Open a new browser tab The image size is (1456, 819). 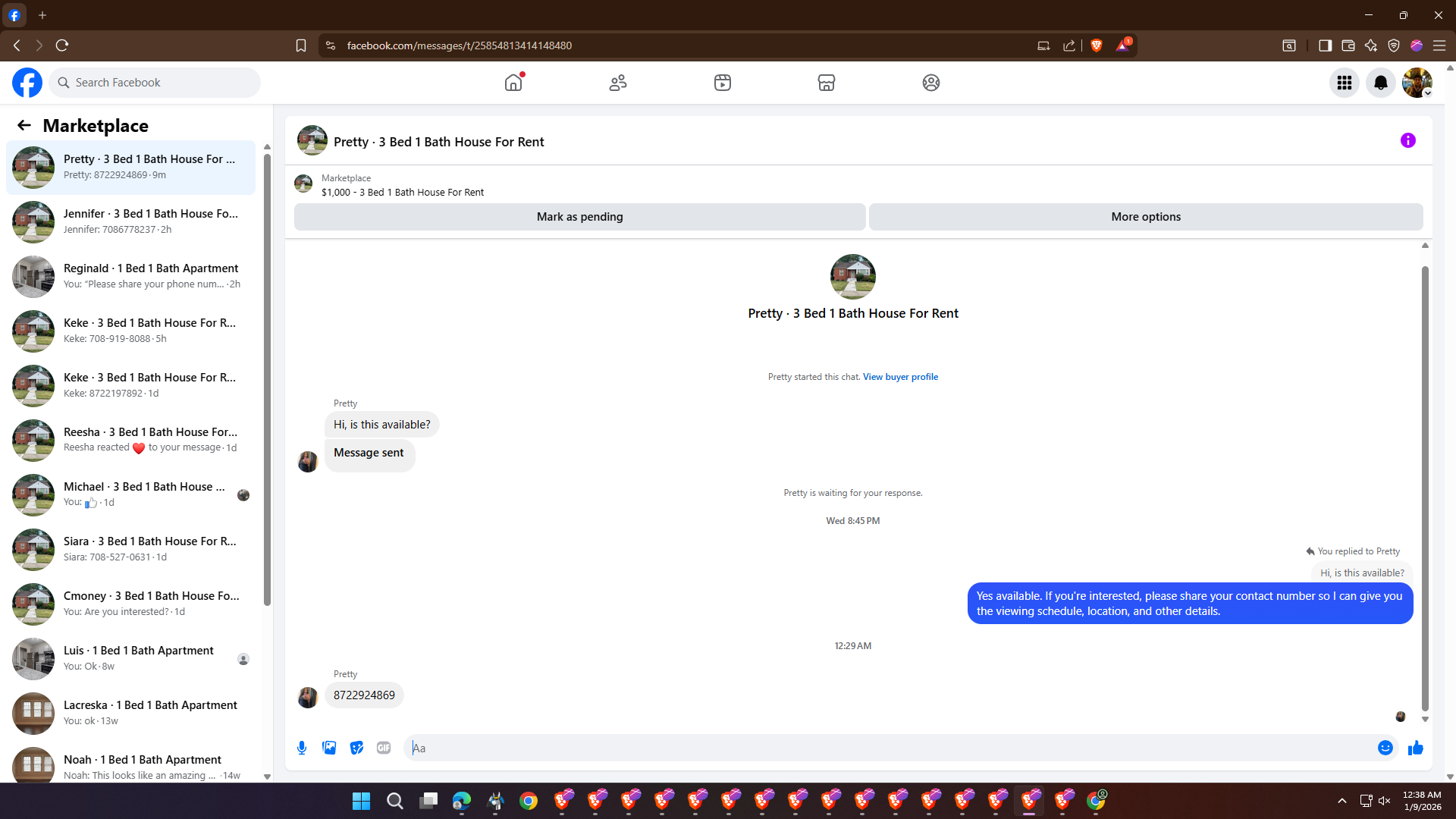(x=42, y=15)
